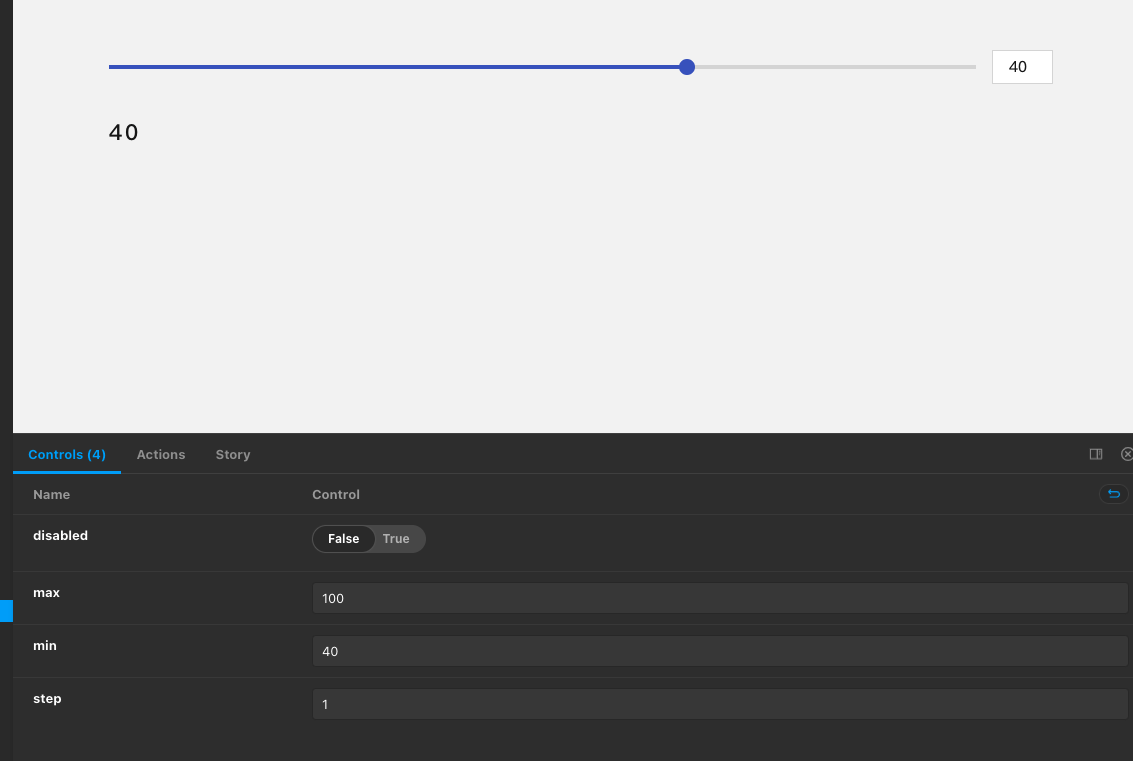This screenshot has width=1133, height=761.
Task: Select the min value input showing 40
Action: (719, 651)
